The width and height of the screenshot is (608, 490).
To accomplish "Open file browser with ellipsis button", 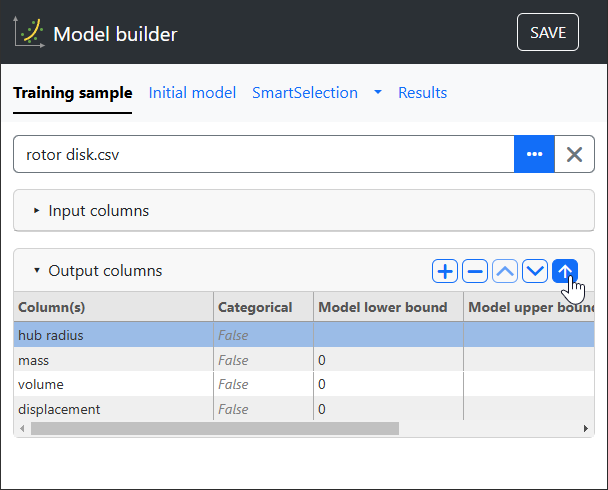I will [534, 155].
